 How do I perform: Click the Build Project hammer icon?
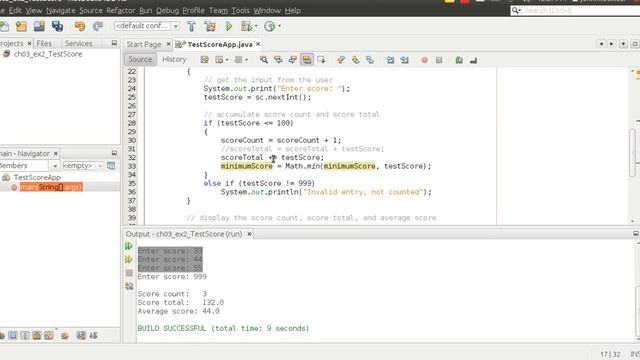(x=191, y=27)
